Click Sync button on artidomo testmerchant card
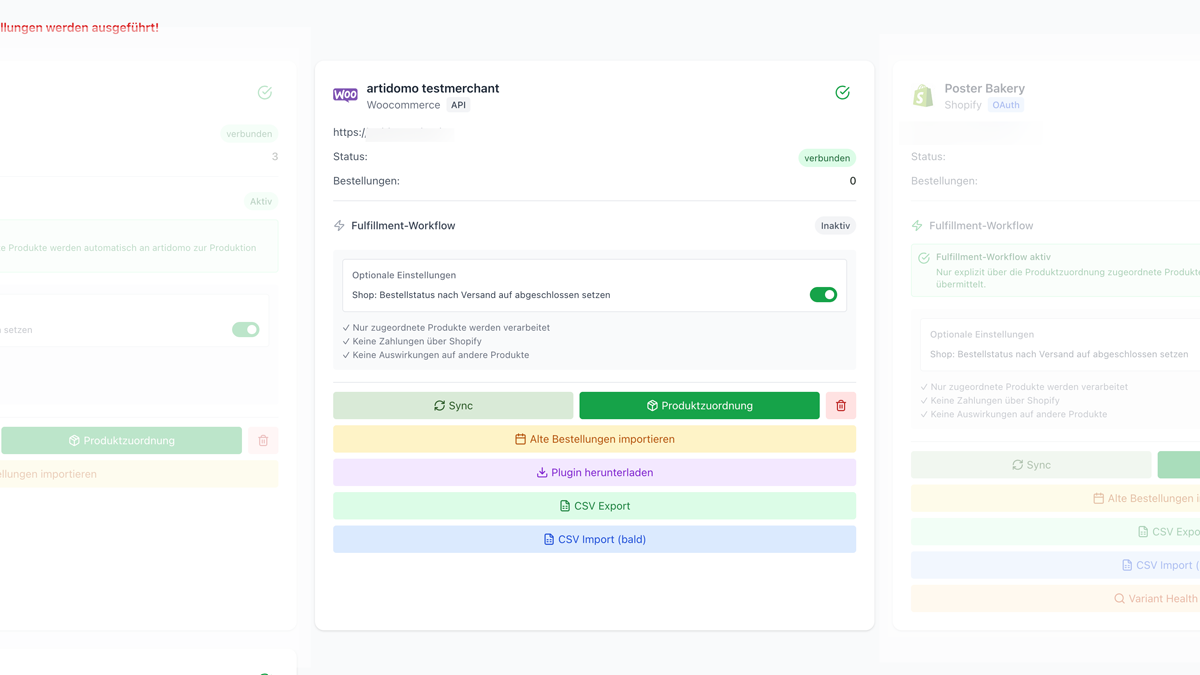 [453, 405]
